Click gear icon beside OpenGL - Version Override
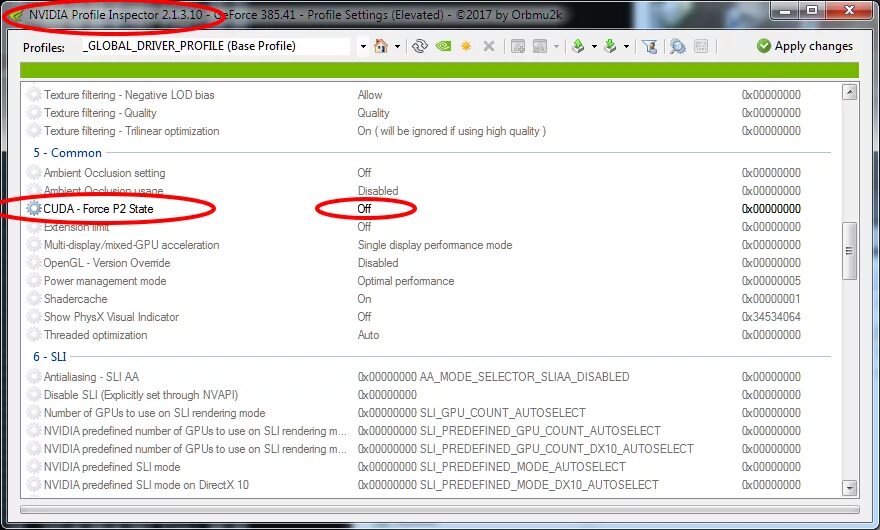 pyautogui.click(x=34, y=263)
